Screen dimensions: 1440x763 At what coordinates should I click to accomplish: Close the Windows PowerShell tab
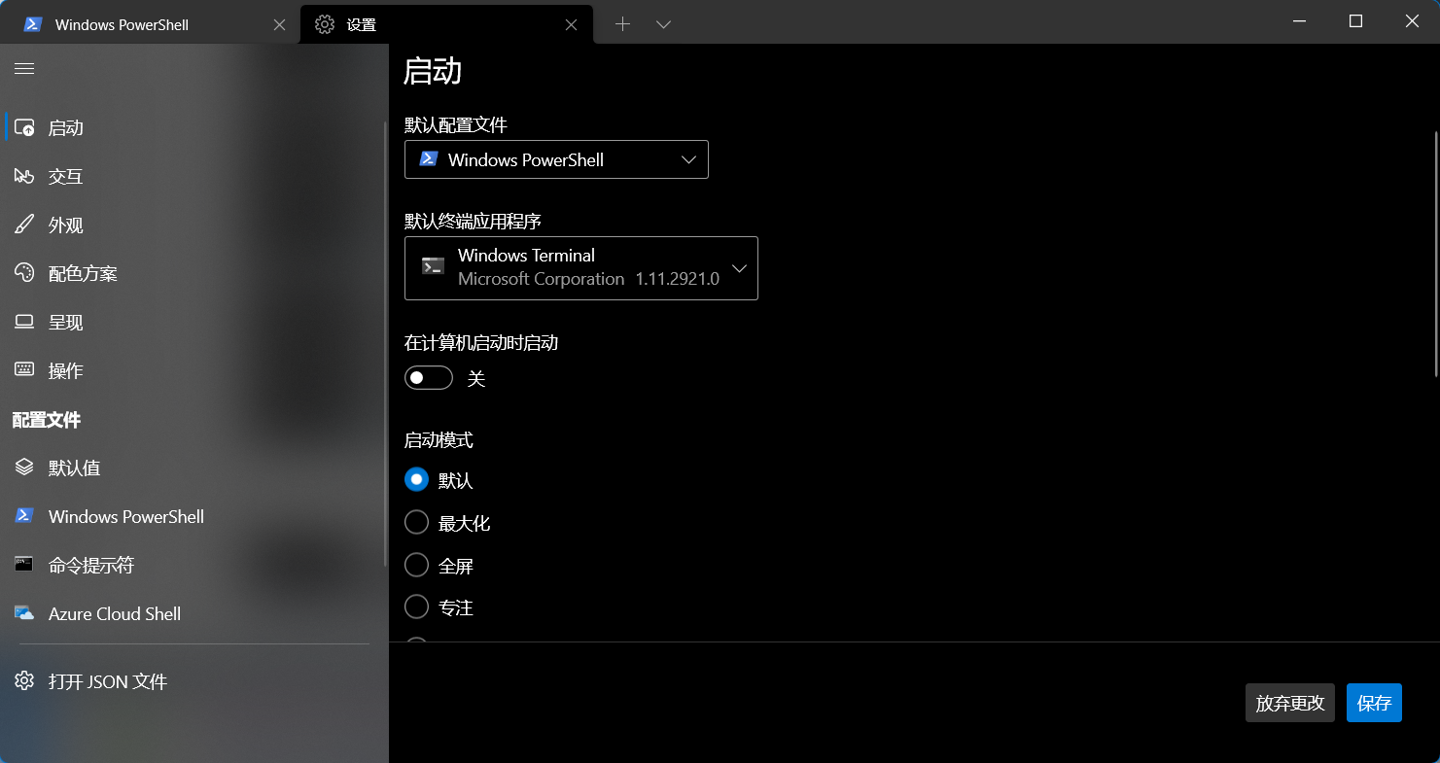tap(279, 24)
